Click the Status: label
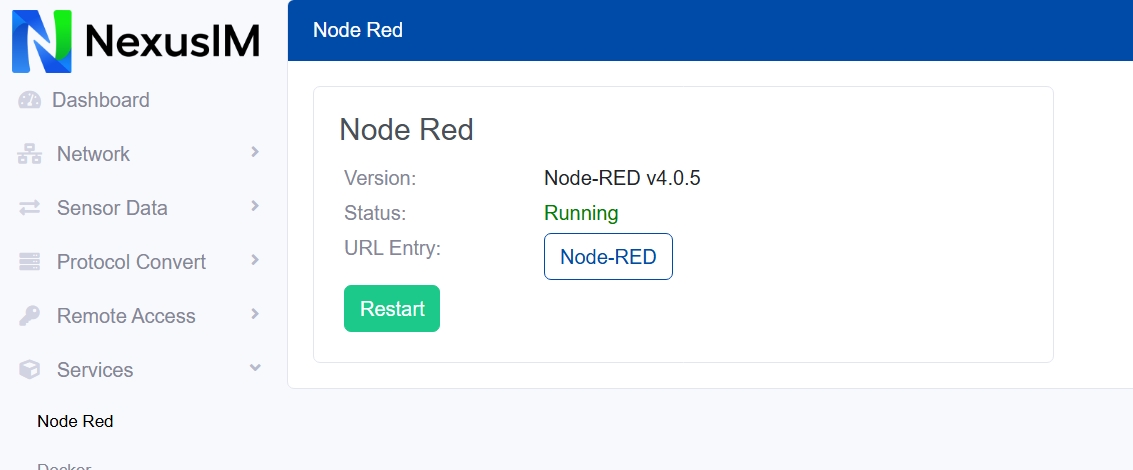Viewport: 1133px width, 470px height. (x=375, y=213)
